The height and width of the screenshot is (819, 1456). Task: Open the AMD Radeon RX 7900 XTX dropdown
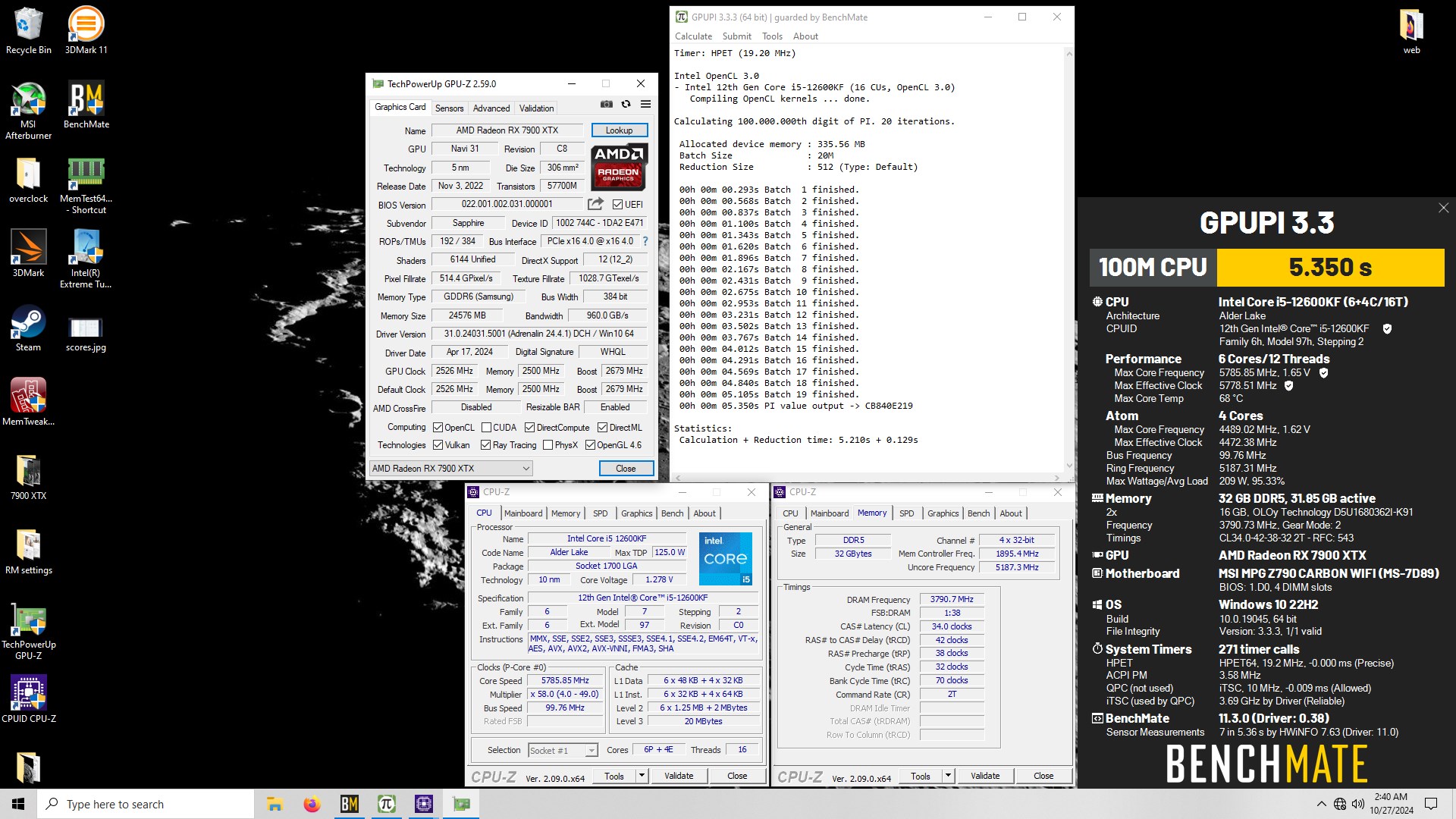[450, 469]
